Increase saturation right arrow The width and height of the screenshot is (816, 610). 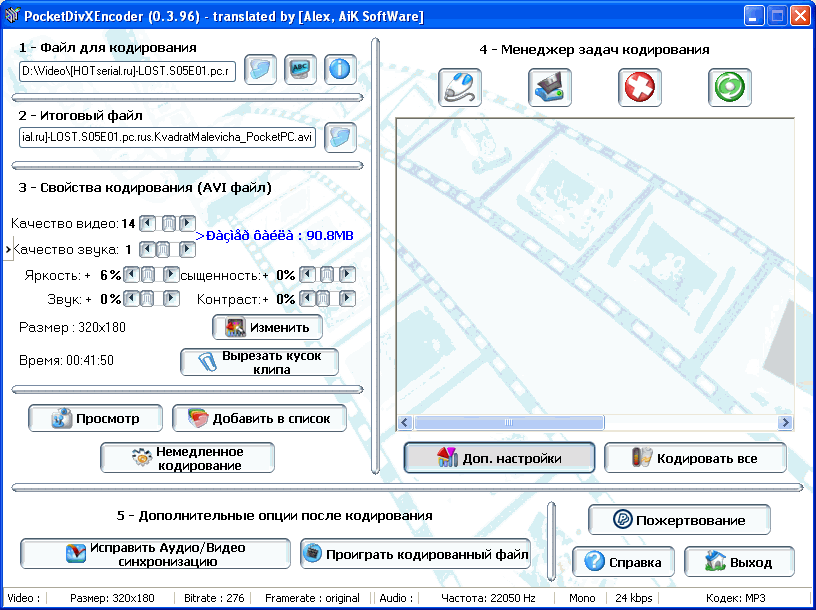[x=348, y=274]
